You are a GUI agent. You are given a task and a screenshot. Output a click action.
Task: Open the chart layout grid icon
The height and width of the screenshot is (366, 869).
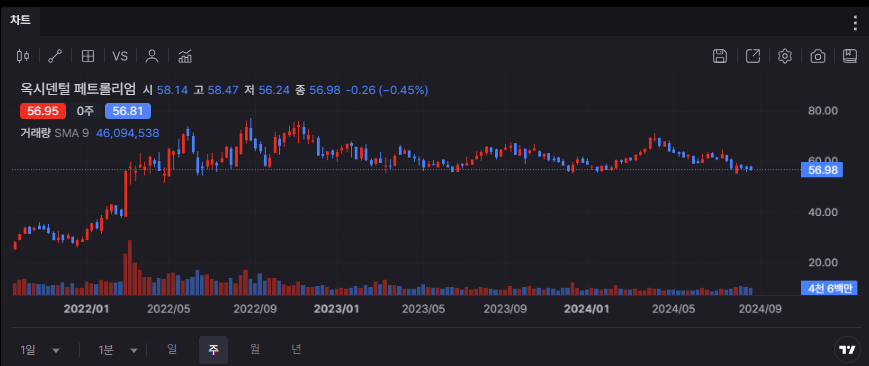point(88,56)
